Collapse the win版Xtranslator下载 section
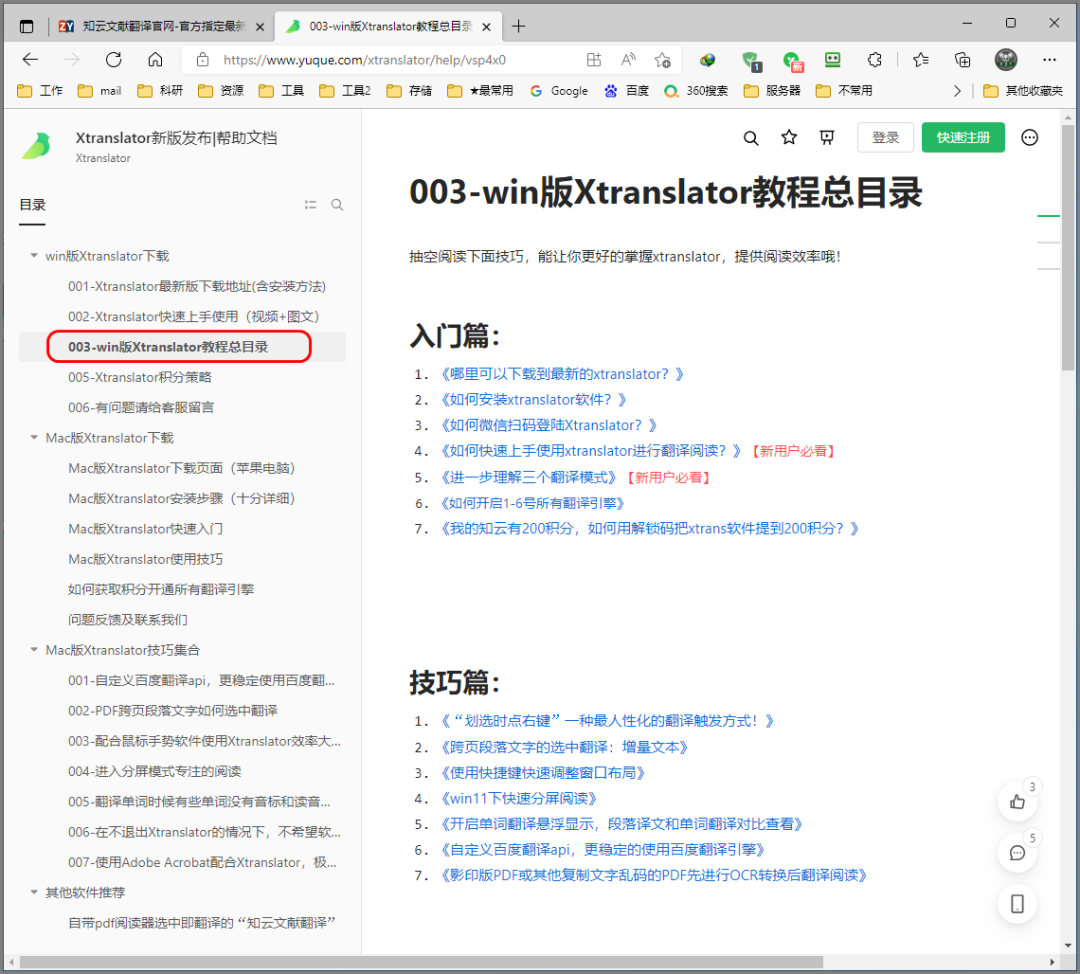The image size is (1080, 974). (x=34, y=256)
